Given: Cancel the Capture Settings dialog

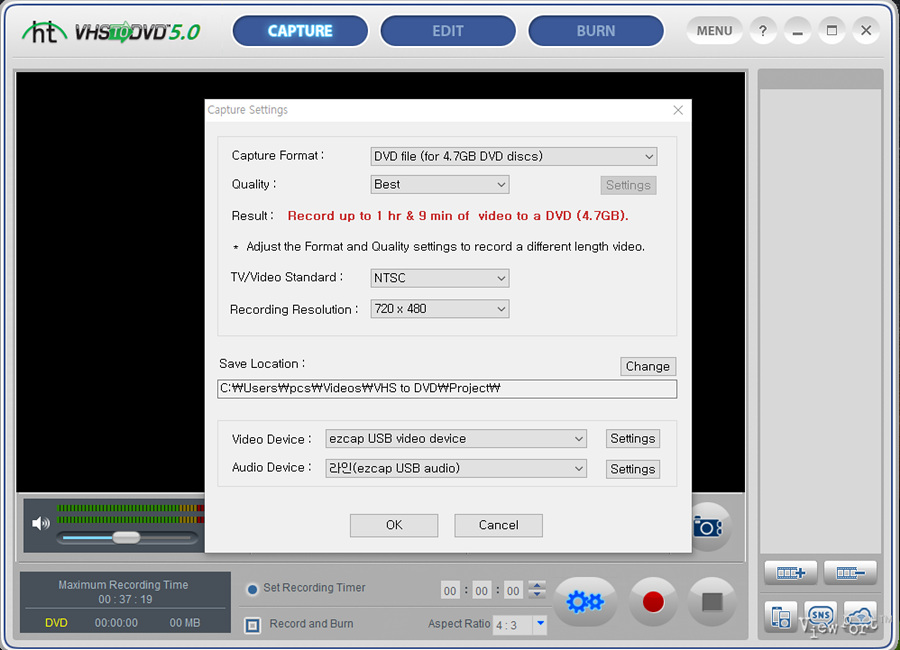Looking at the screenshot, I should point(498,525).
